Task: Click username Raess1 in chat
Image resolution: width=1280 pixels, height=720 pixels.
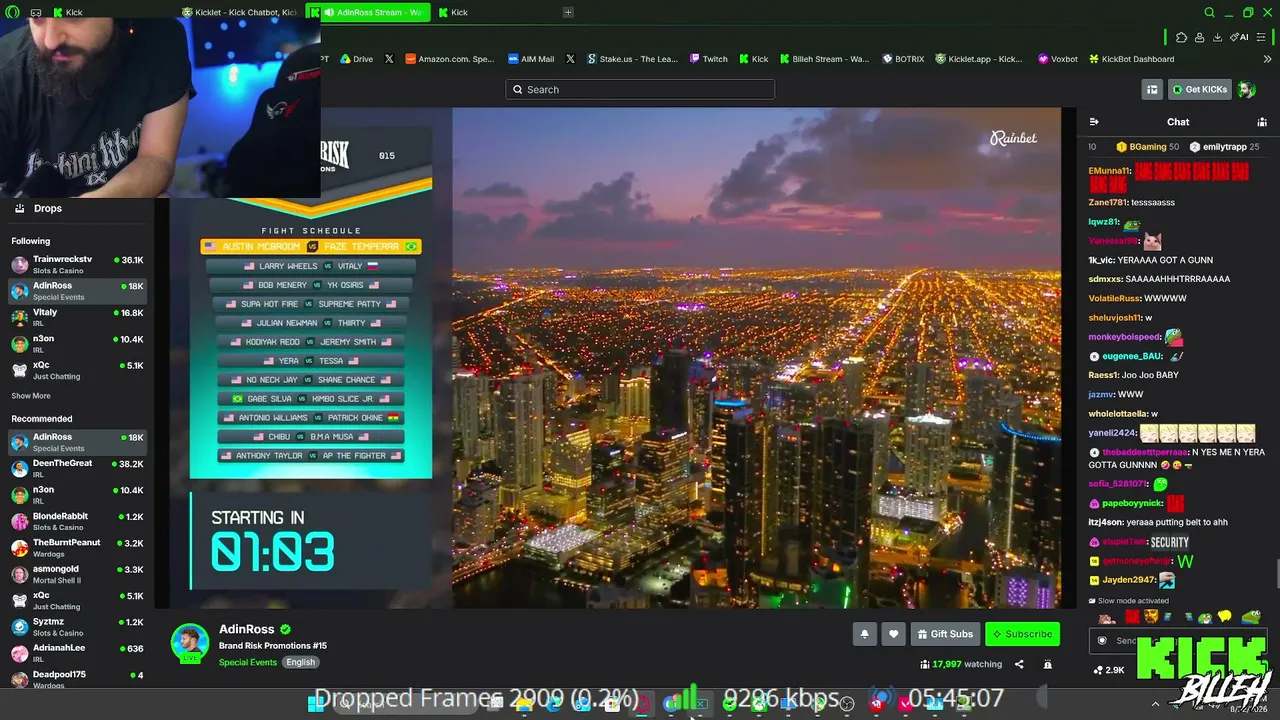Action: point(1103,375)
